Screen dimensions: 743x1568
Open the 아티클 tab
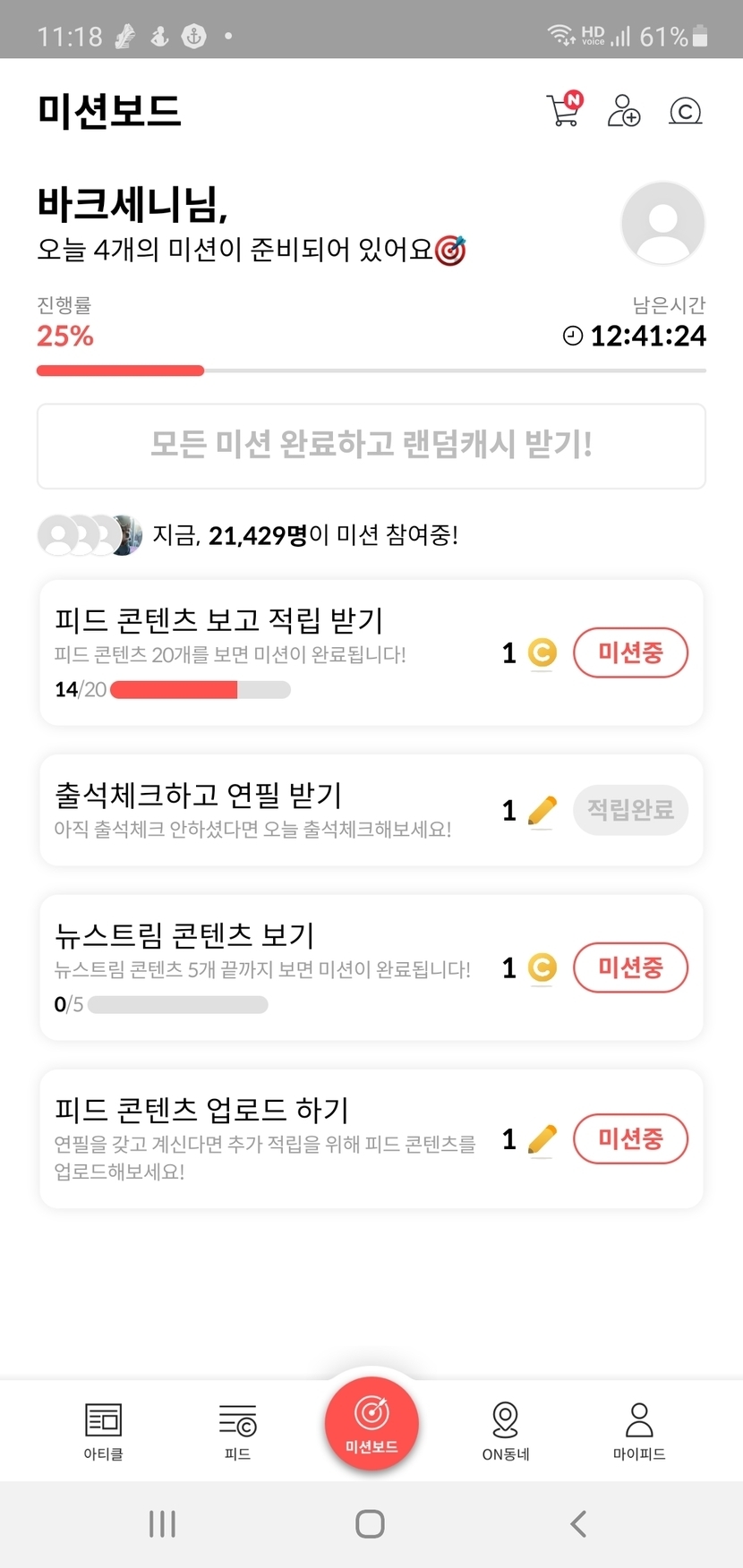pyautogui.click(x=104, y=1430)
